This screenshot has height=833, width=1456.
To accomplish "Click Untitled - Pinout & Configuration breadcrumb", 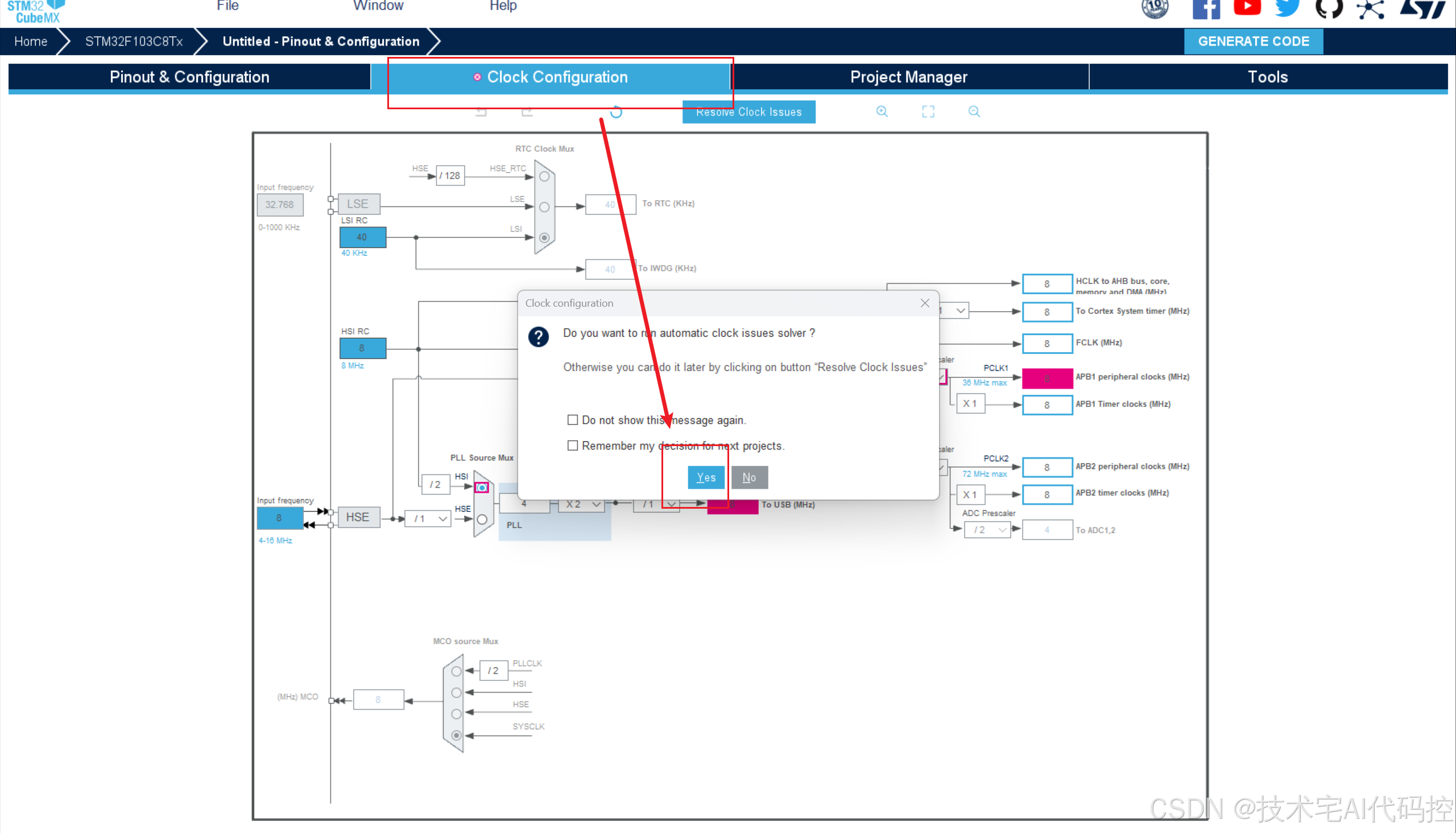I will (x=321, y=42).
